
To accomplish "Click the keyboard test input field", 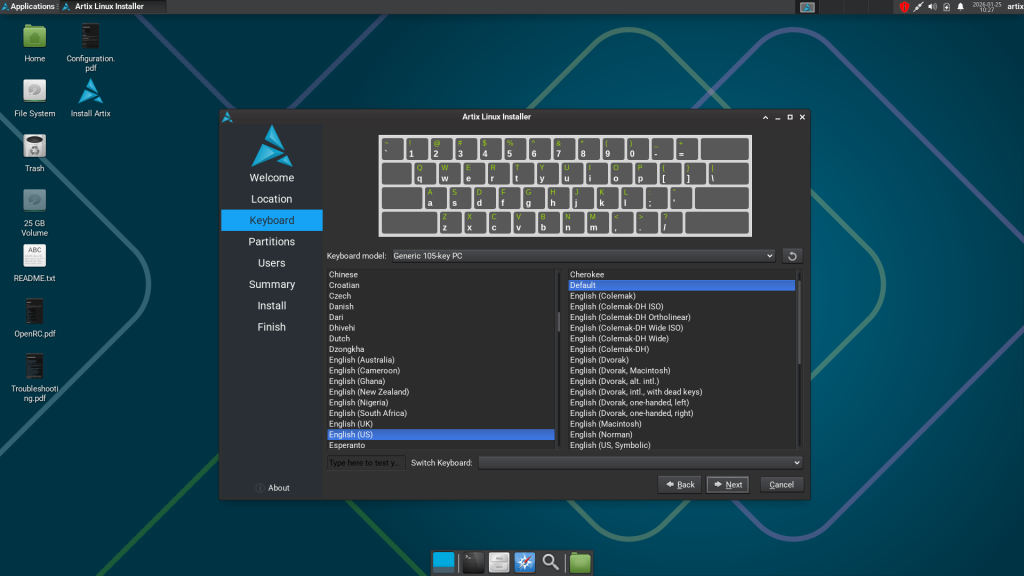I will pyautogui.click(x=365, y=463).
